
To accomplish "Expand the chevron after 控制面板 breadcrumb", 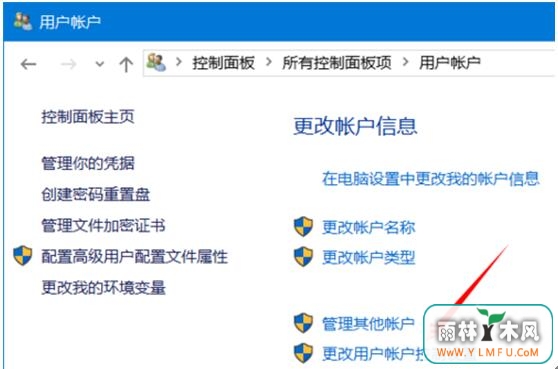I will (269, 62).
